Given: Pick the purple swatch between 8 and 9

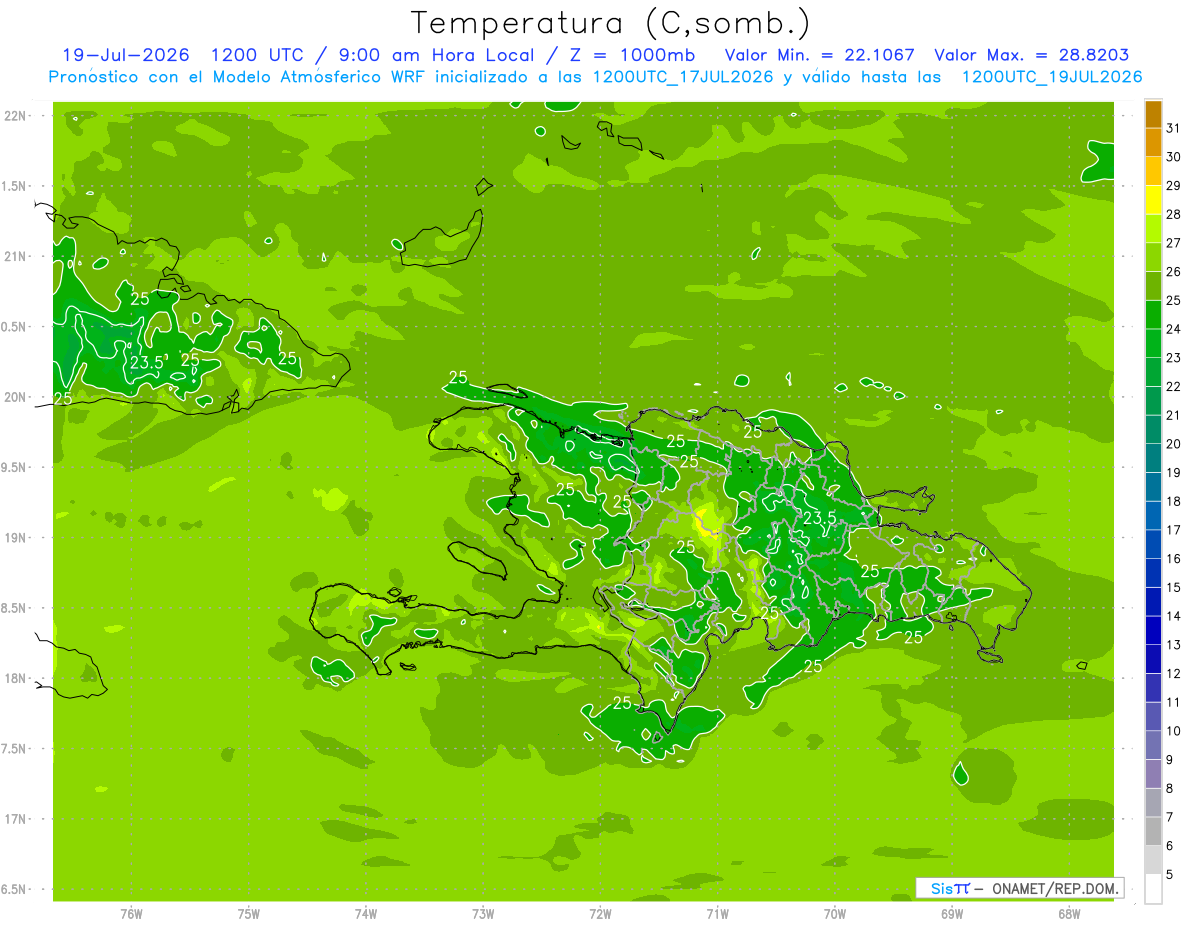Looking at the screenshot, I should point(1153,775).
